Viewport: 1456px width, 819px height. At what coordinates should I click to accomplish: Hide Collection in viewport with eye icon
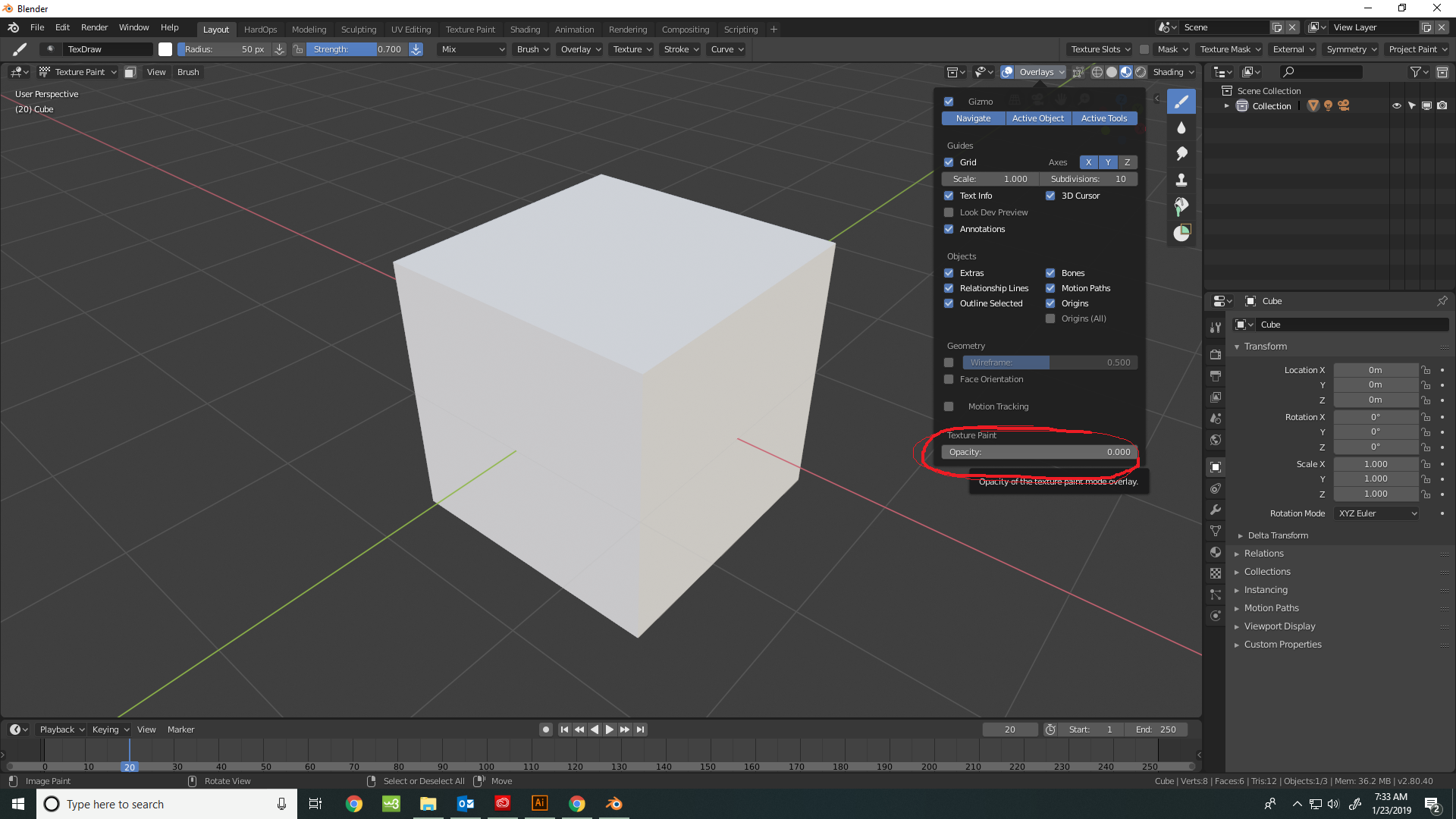[x=1396, y=106]
